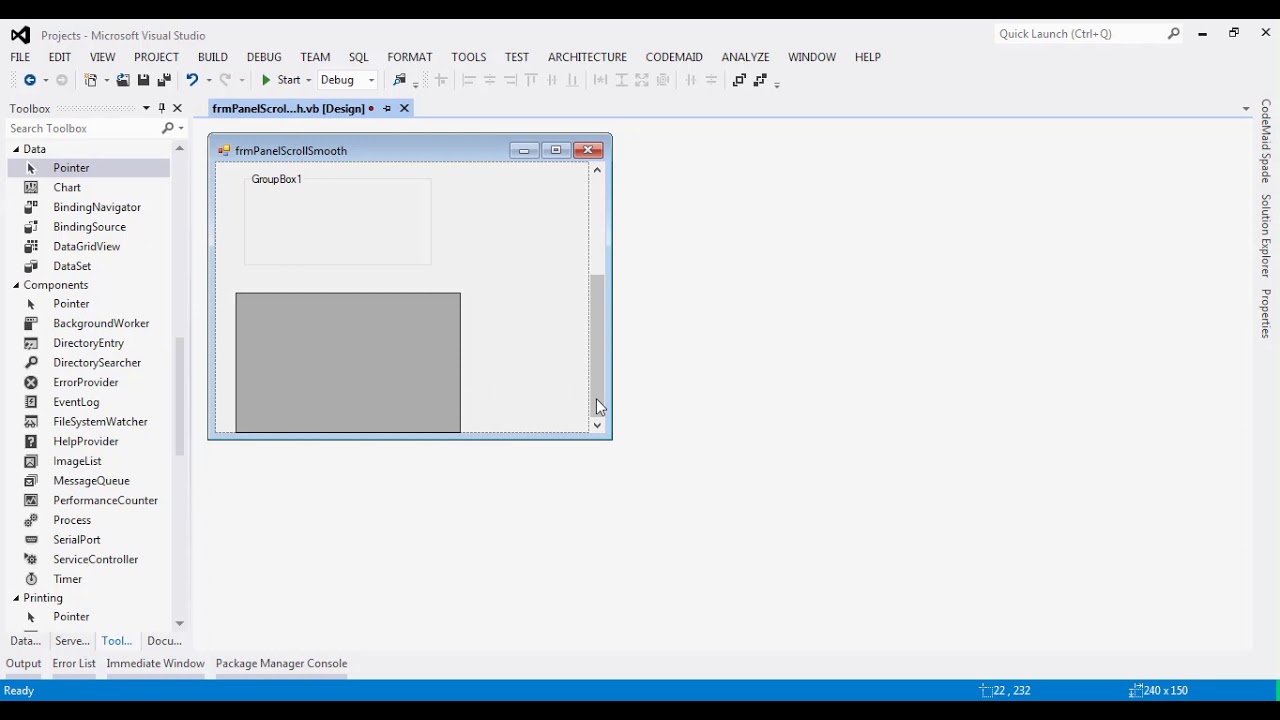This screenshot has width=1280, height=720.
Task: Open the EDIT menu
Action: click(x=60, y=57)
